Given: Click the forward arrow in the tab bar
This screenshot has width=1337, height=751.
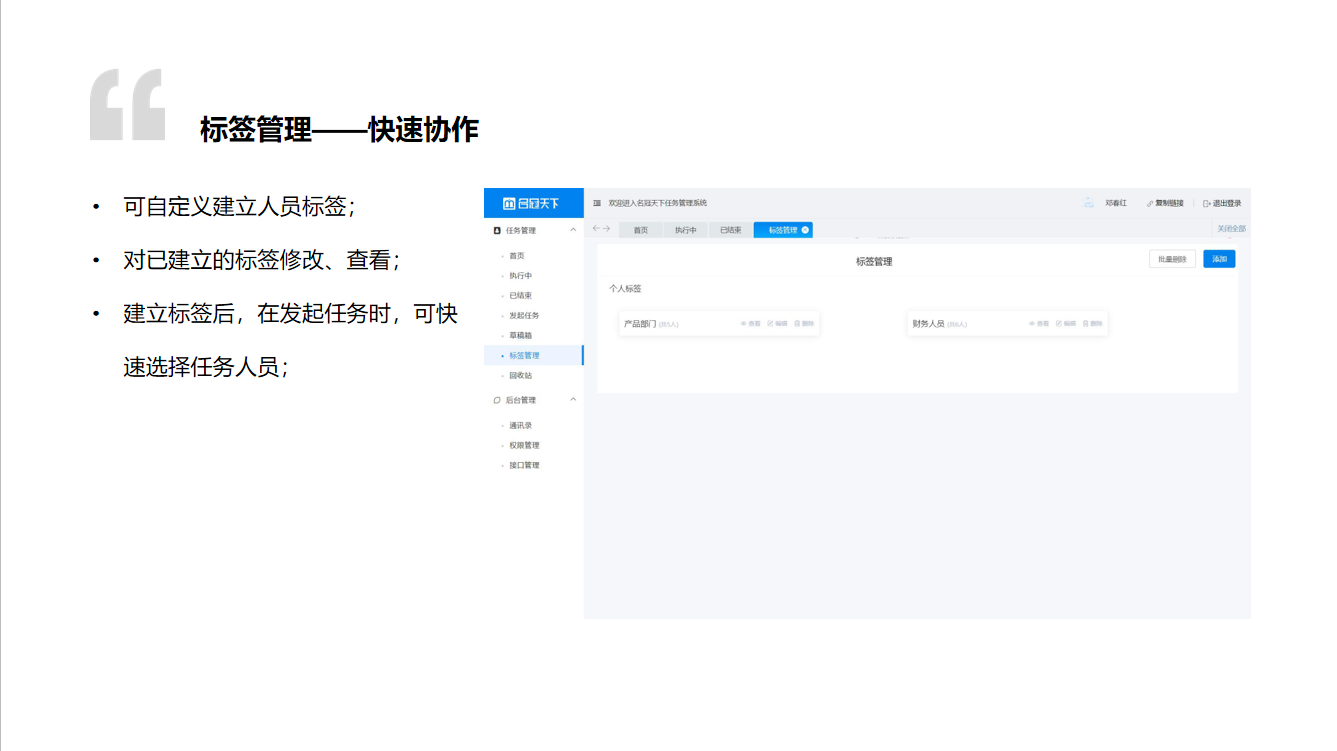Looking at the screenshot, I should (607, 229).
